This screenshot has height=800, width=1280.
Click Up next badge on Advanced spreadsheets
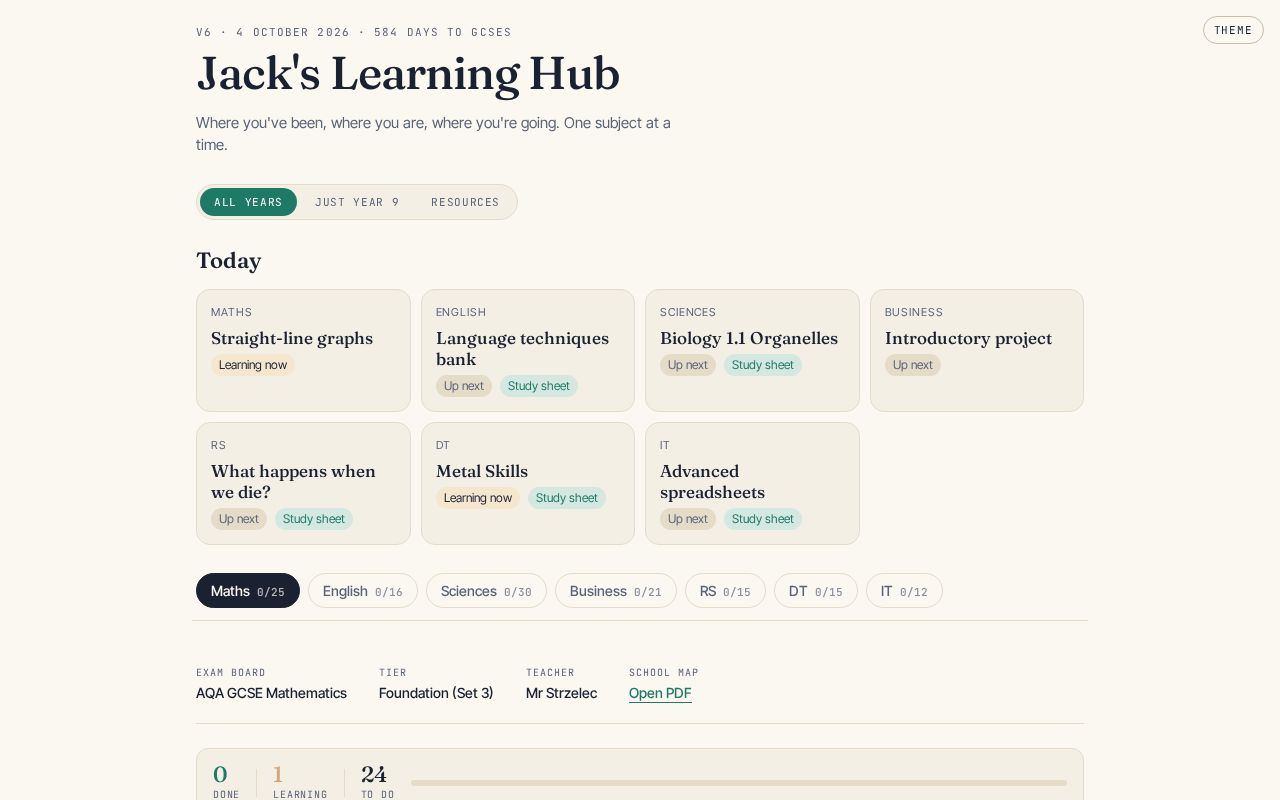688,519
